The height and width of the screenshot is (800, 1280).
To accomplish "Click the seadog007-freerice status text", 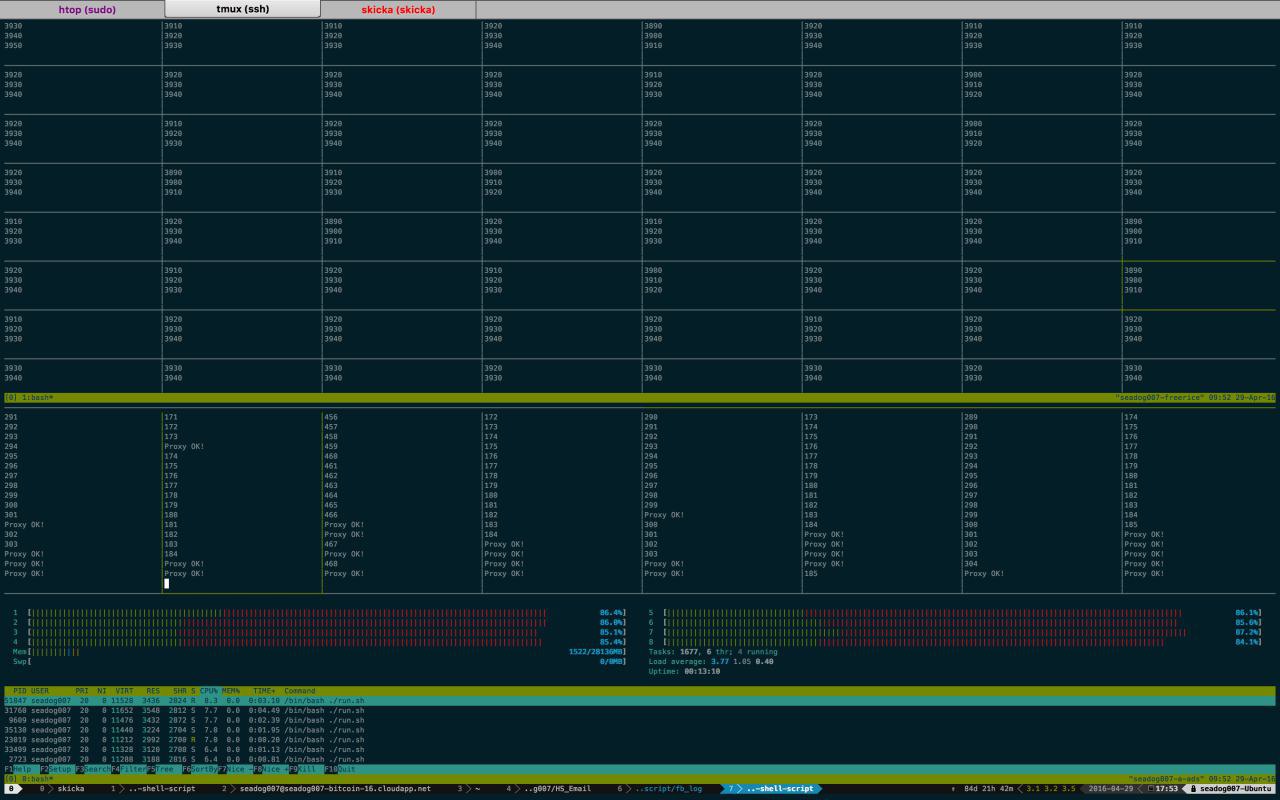I will coord(1161,398).
